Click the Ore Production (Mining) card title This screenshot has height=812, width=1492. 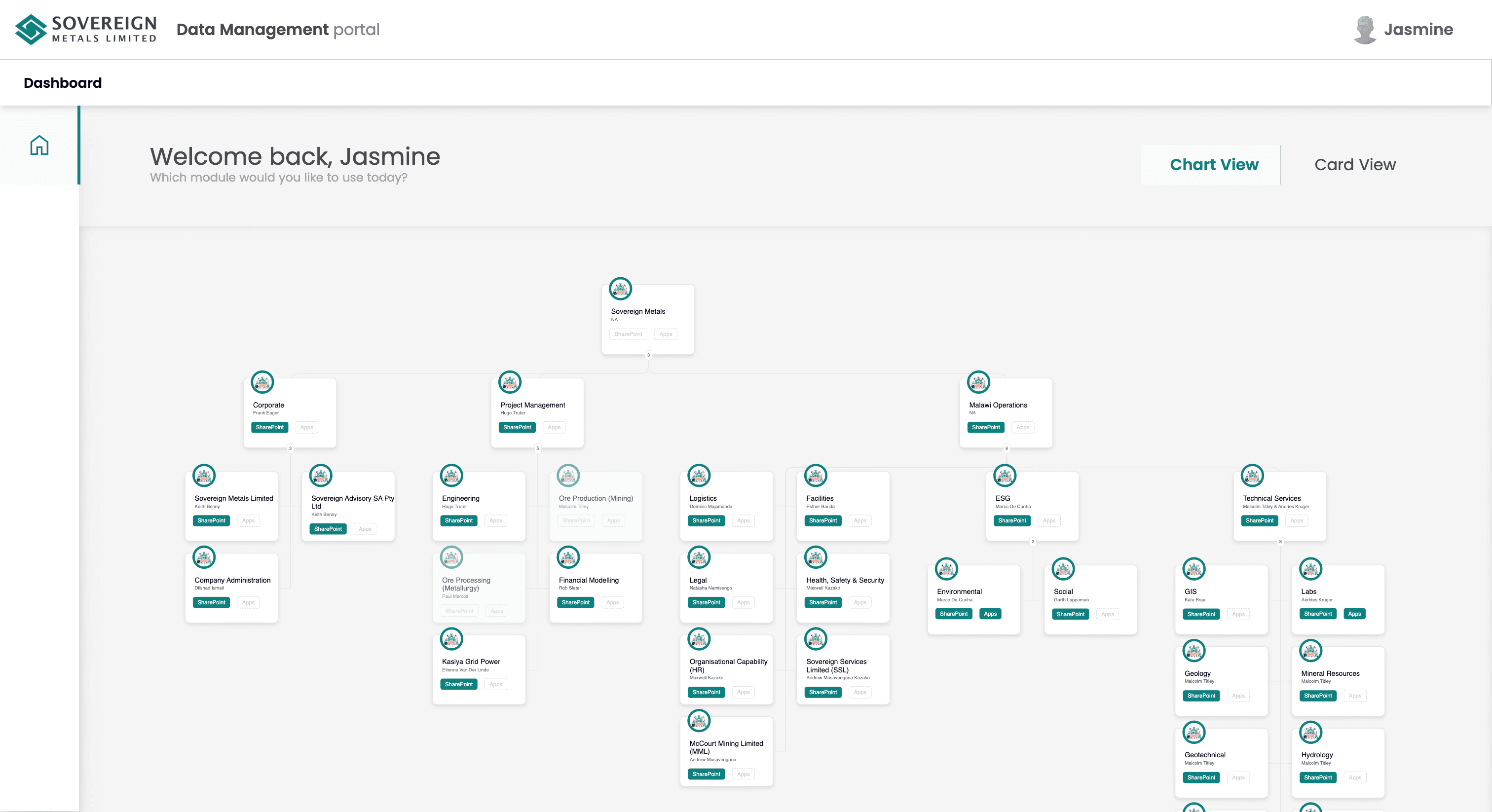pos(596,498)
